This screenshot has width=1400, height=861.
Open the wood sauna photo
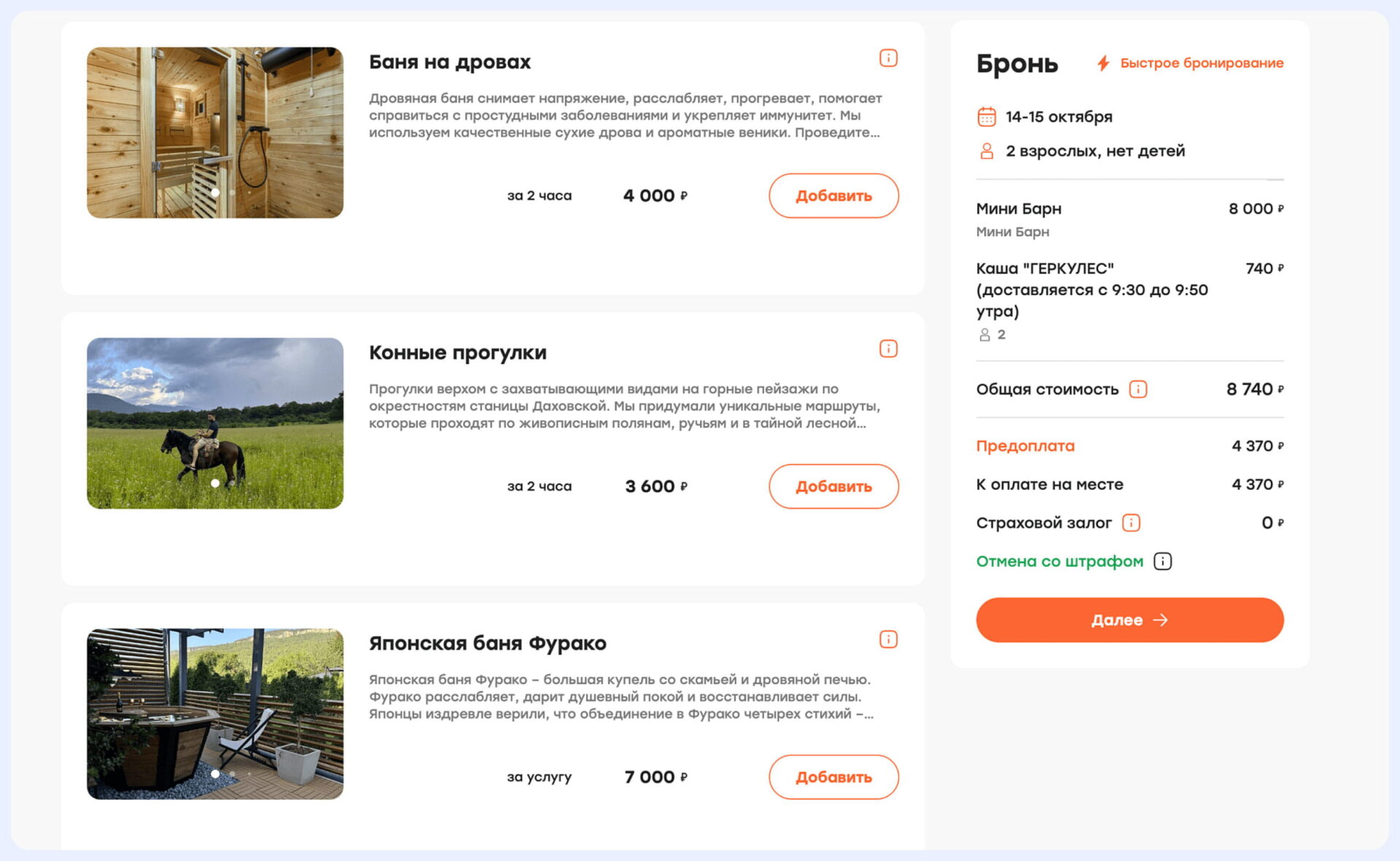(x=215, y=133)
